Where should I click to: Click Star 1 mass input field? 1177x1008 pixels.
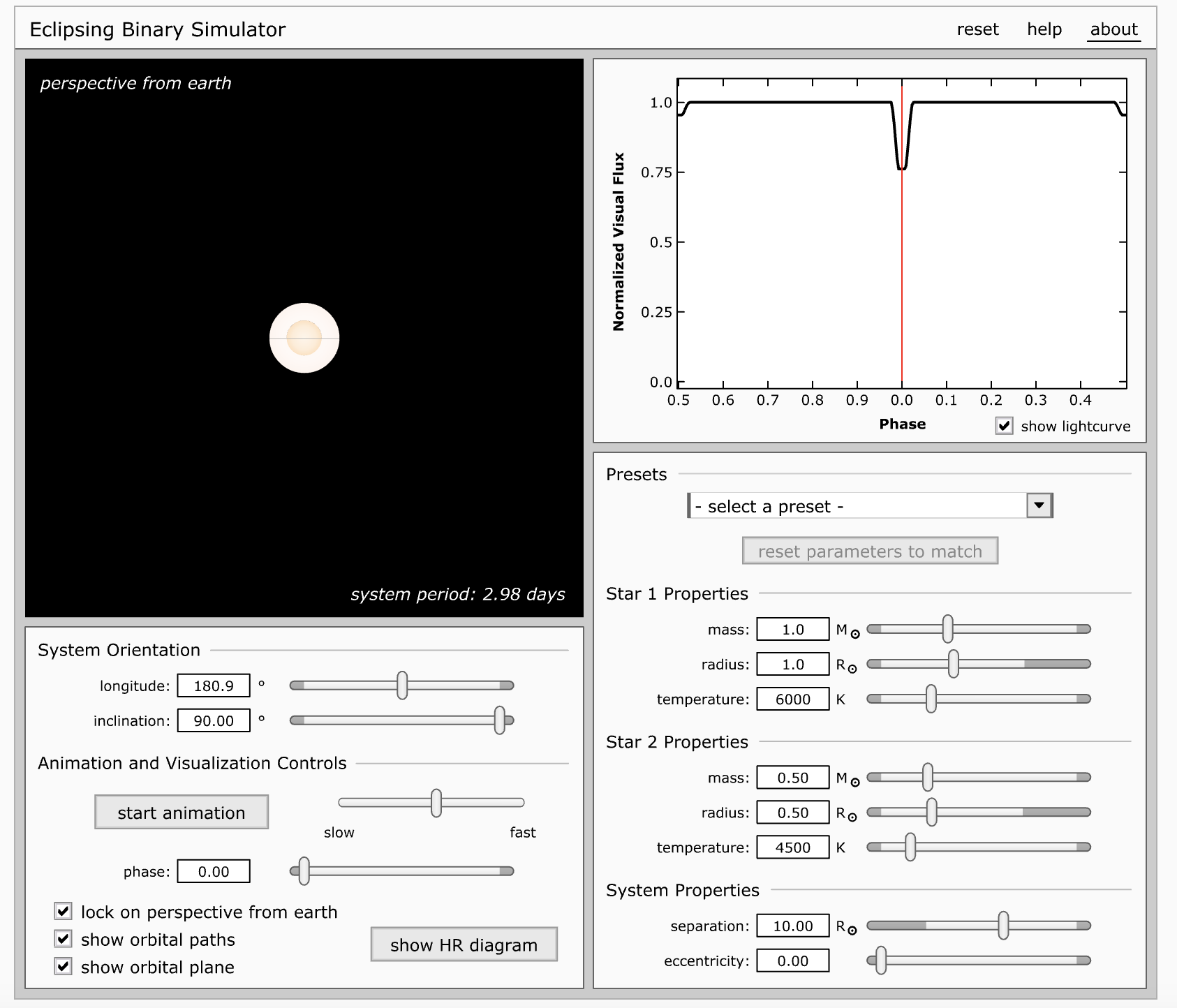pyautogui.click(x=793, y=629)
